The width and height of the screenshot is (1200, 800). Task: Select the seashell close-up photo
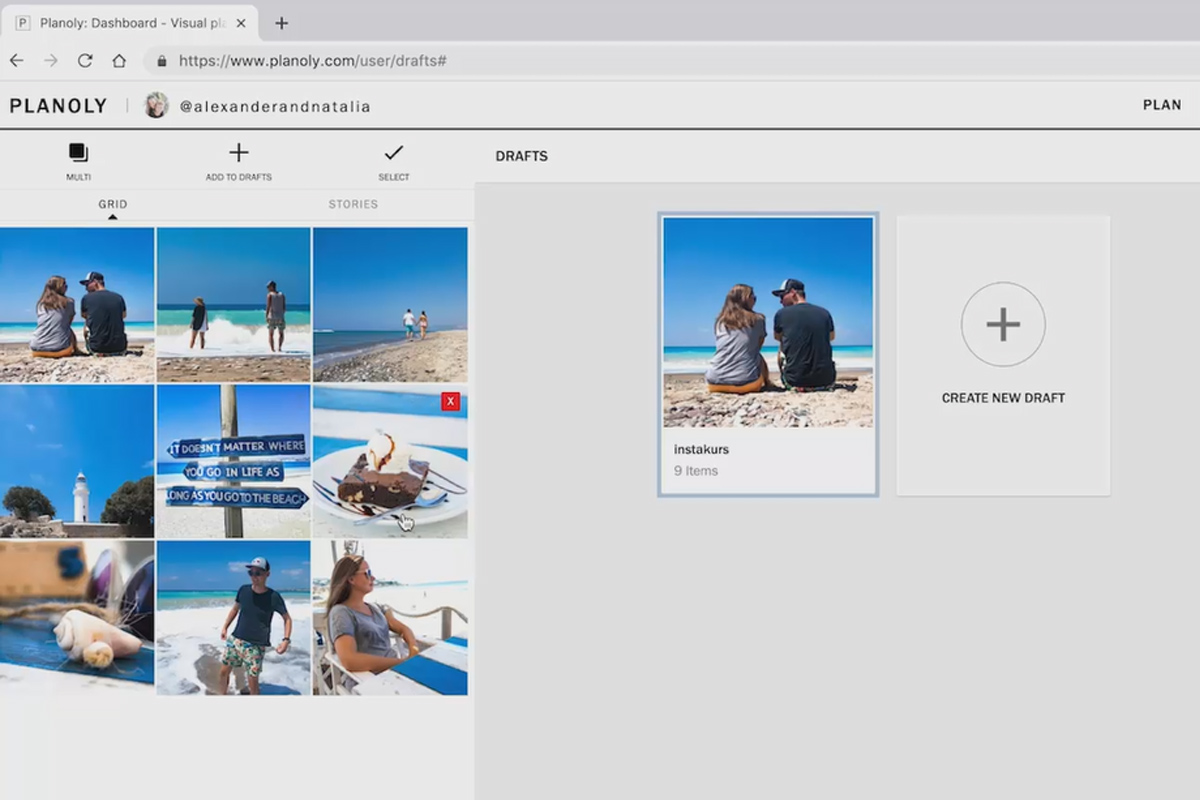pyautogui.click(x=77, y=618)
